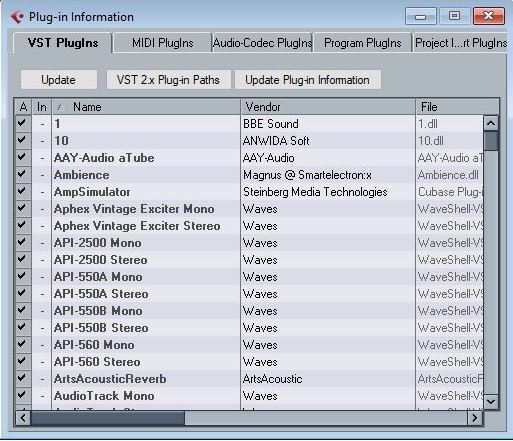Select API-2500 Stereo row

249,260
